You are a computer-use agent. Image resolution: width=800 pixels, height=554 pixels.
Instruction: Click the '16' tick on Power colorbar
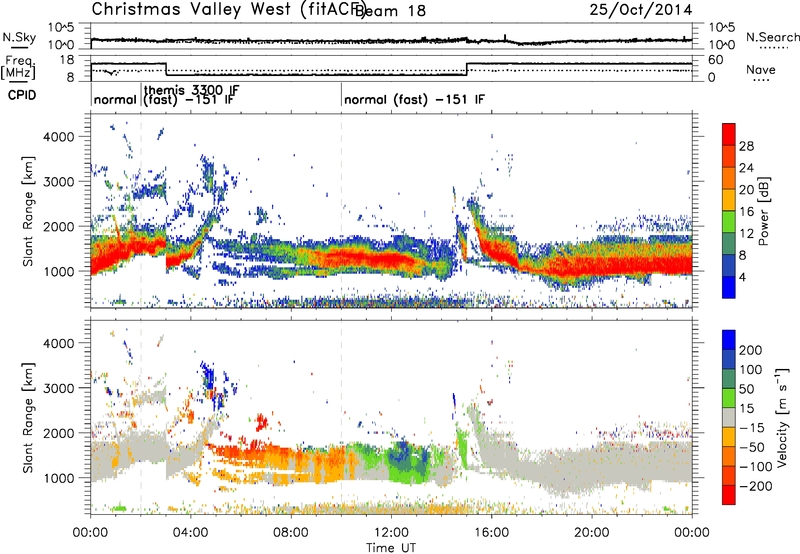click(x=746, y=212)
